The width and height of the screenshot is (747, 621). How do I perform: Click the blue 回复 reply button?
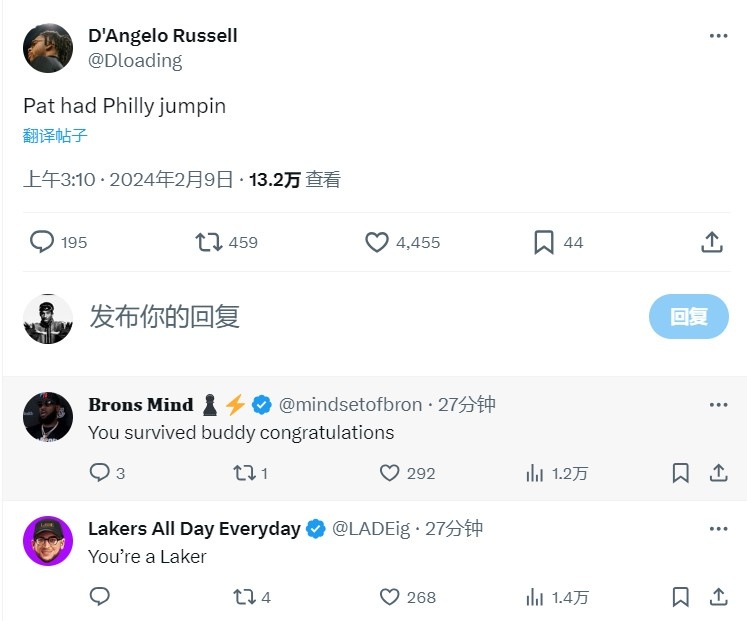(688, 316)
